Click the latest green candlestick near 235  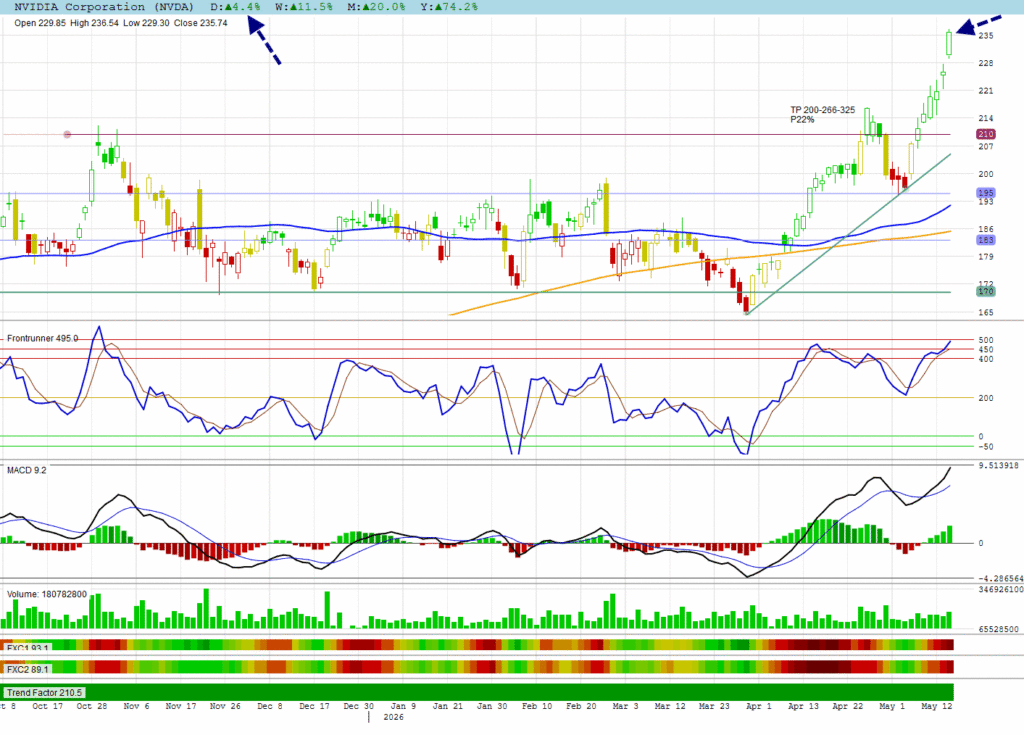[949, 43]
